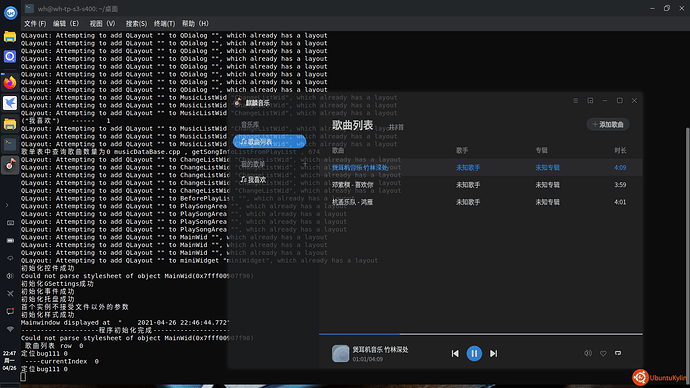Expand the hidden tray icons arrow
The height and width of the screenshot is (388, 690).
7,205
